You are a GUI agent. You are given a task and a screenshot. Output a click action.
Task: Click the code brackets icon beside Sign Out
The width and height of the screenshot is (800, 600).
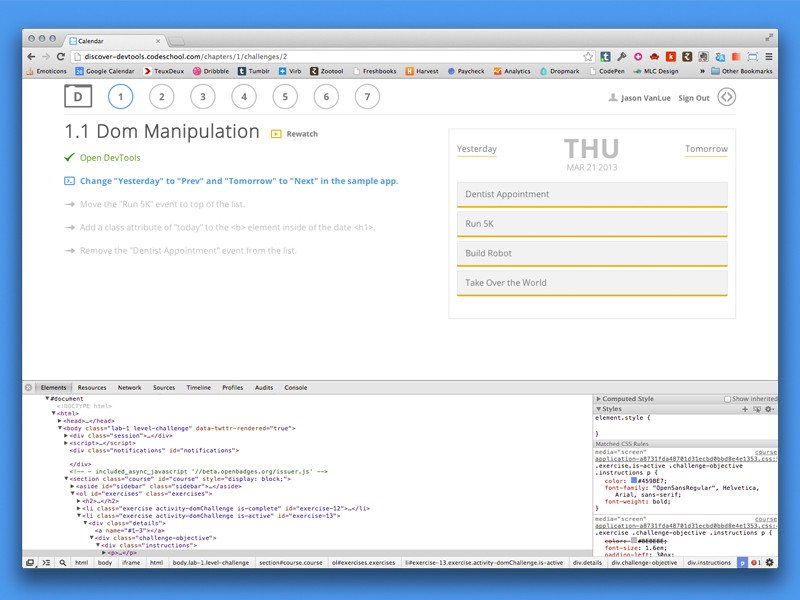(727, 97)
